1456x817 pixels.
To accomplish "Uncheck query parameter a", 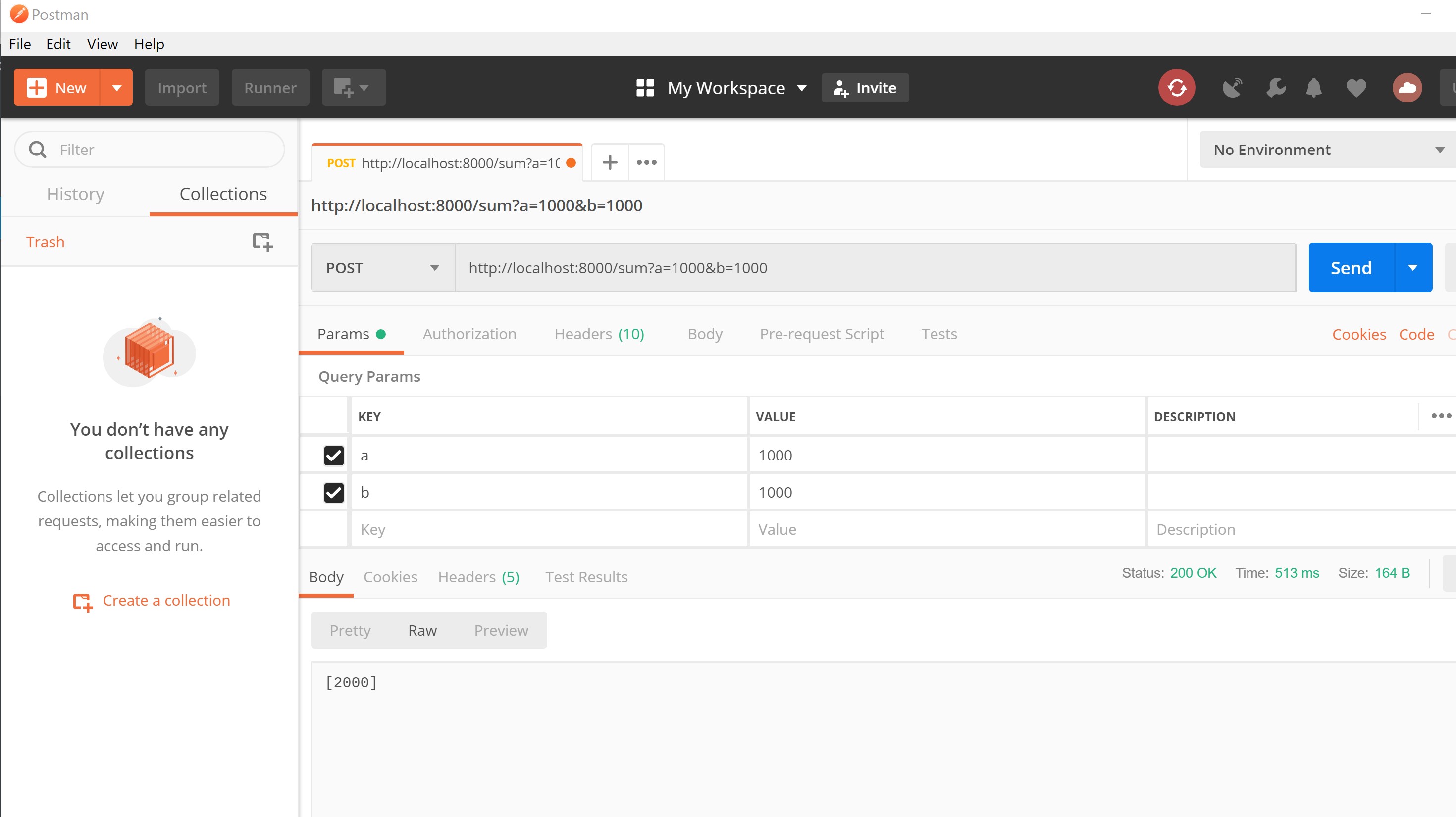I will tap(333, 456).
